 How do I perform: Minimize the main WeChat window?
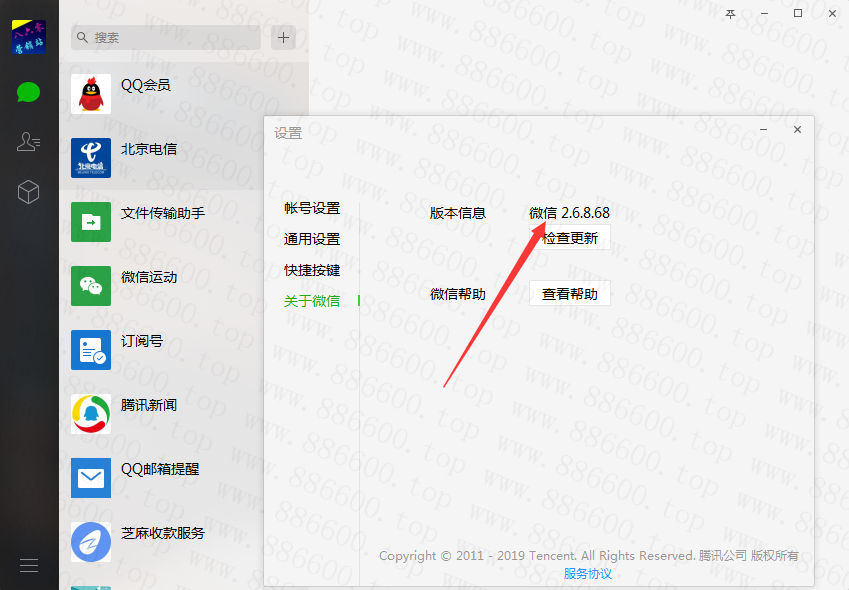[x=764, y=14]
